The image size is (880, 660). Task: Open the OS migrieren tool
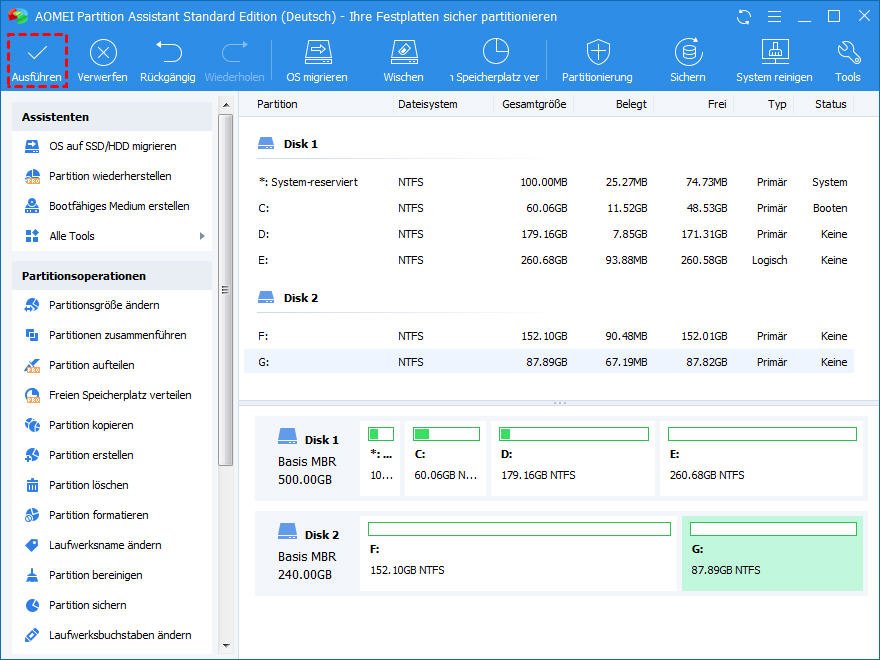[317, 54]
